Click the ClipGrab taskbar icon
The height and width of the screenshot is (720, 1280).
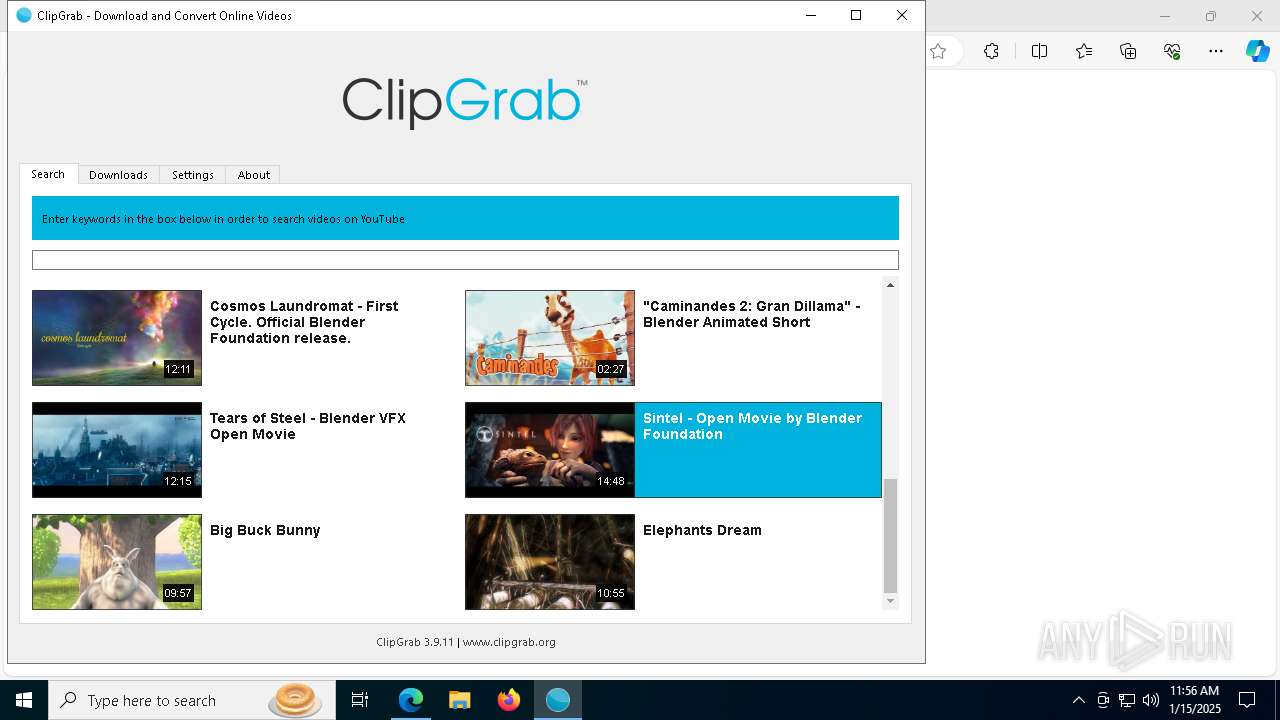click(x=558, y=700)
